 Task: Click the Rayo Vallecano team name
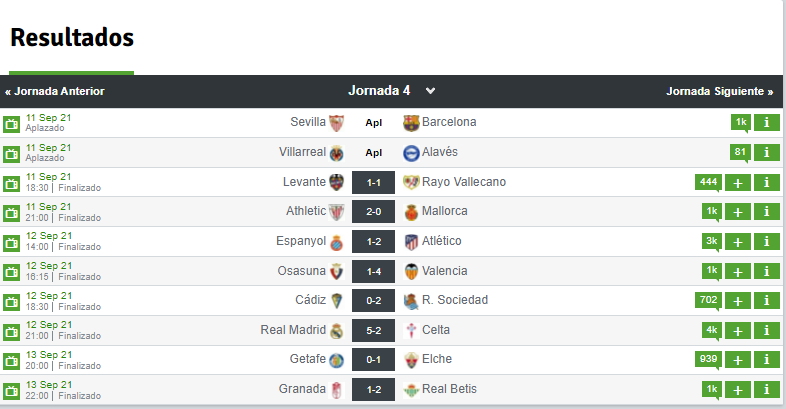pyautogui.click(x=464, y=182)
